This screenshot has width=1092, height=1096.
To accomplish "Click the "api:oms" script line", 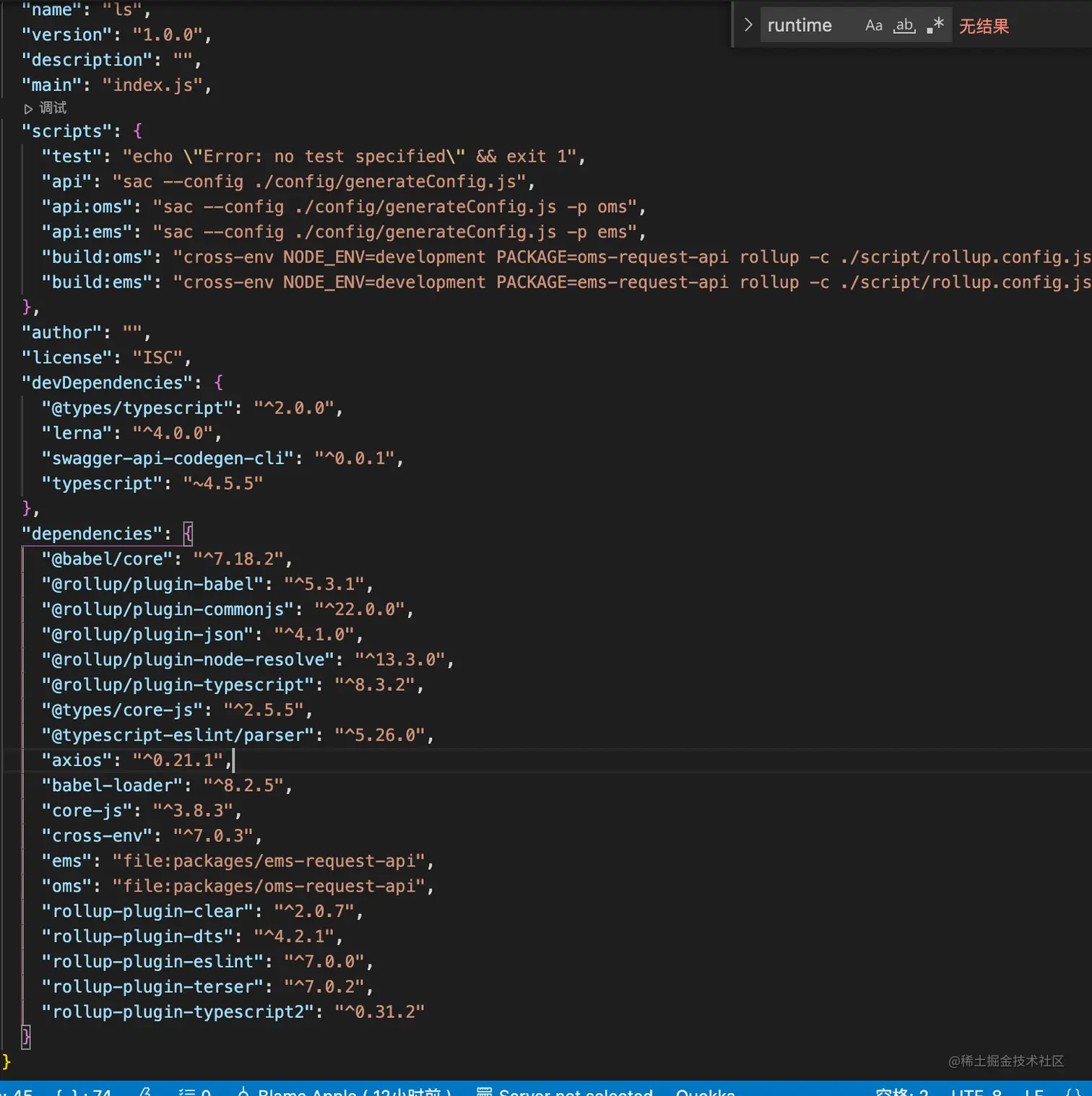I will pos(344,207).
